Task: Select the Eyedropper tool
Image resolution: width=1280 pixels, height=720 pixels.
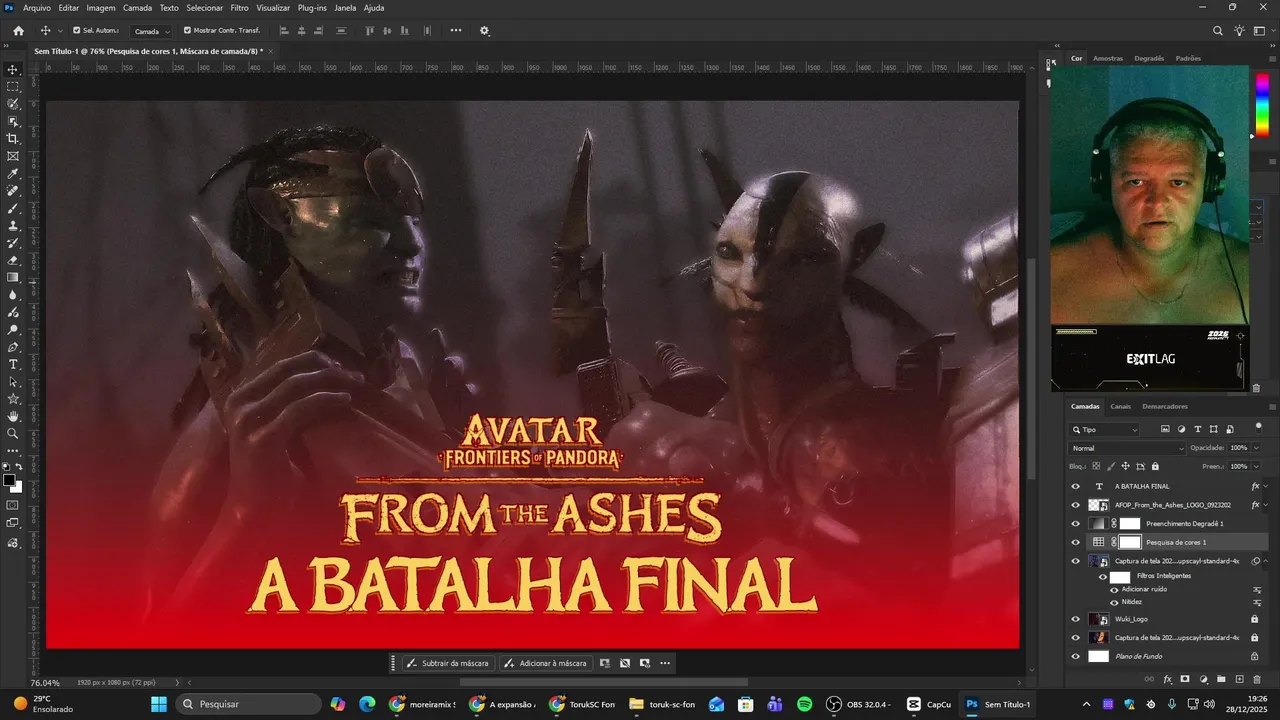Action: tap(13, 174)
